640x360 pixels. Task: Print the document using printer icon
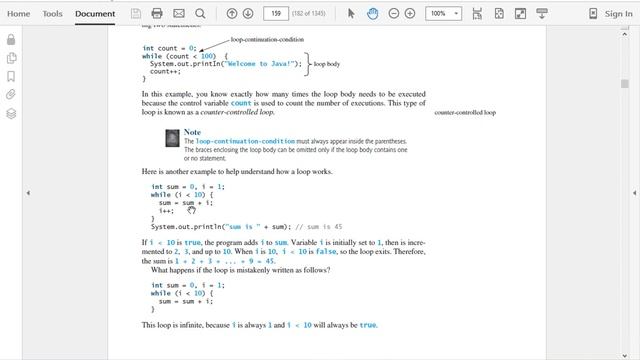tap(157, 13)
